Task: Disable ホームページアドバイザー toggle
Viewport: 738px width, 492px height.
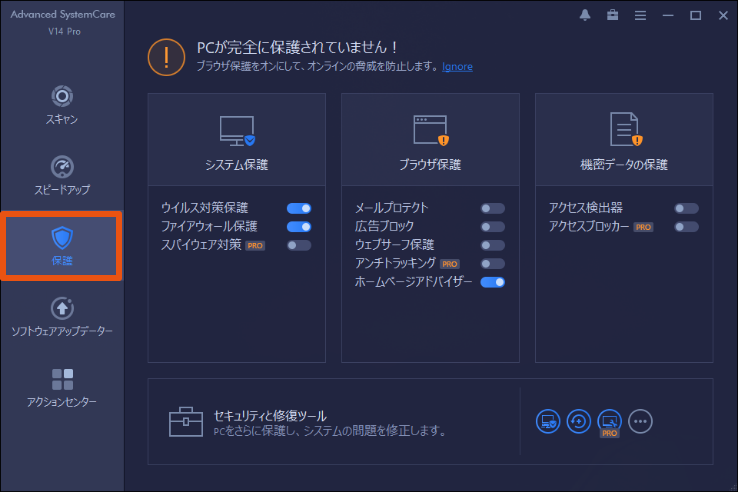Action: point(493,282)
